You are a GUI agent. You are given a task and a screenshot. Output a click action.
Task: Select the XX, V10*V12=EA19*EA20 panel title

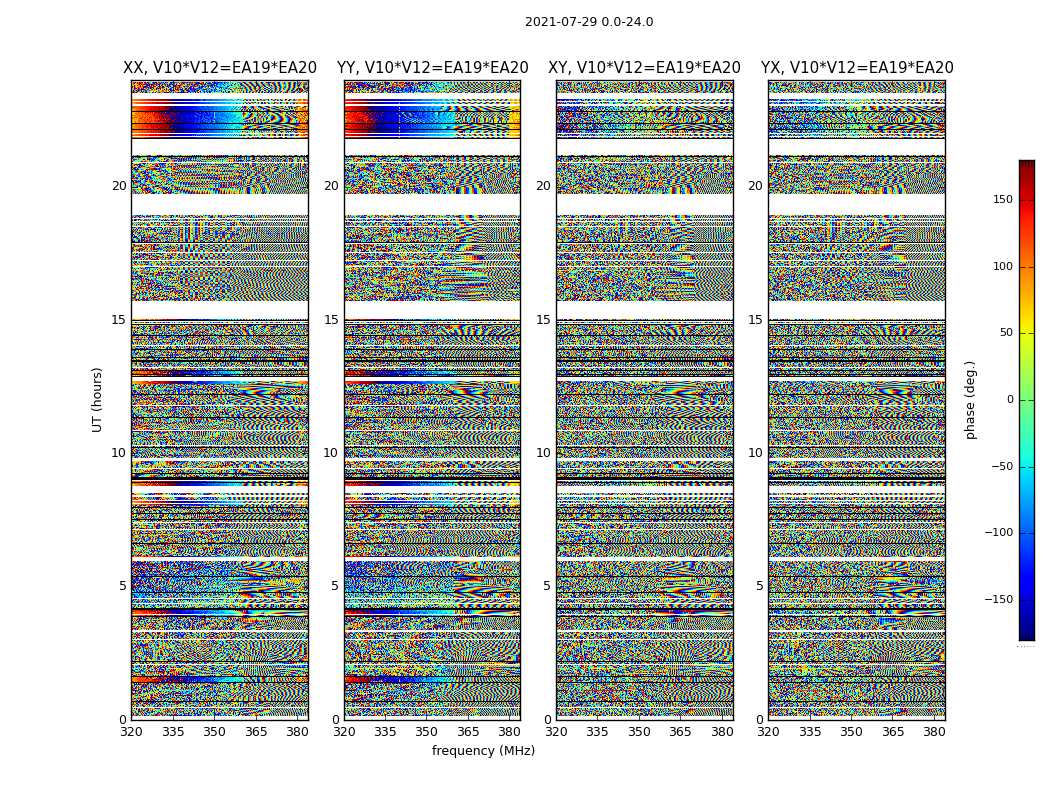[220, 68]
